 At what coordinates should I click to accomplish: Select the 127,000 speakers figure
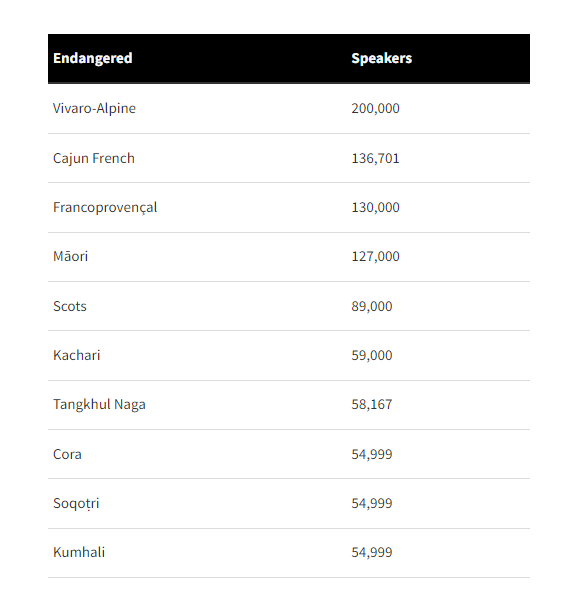(x=375, y=256)
